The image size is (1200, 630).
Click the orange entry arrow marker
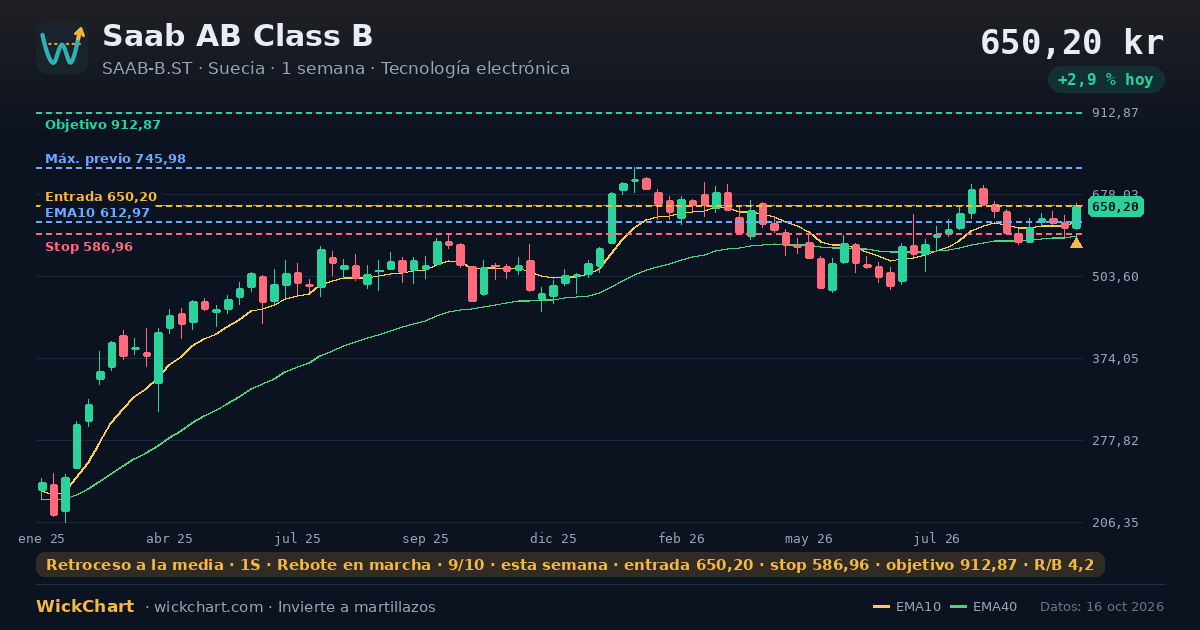point(1076,242)
